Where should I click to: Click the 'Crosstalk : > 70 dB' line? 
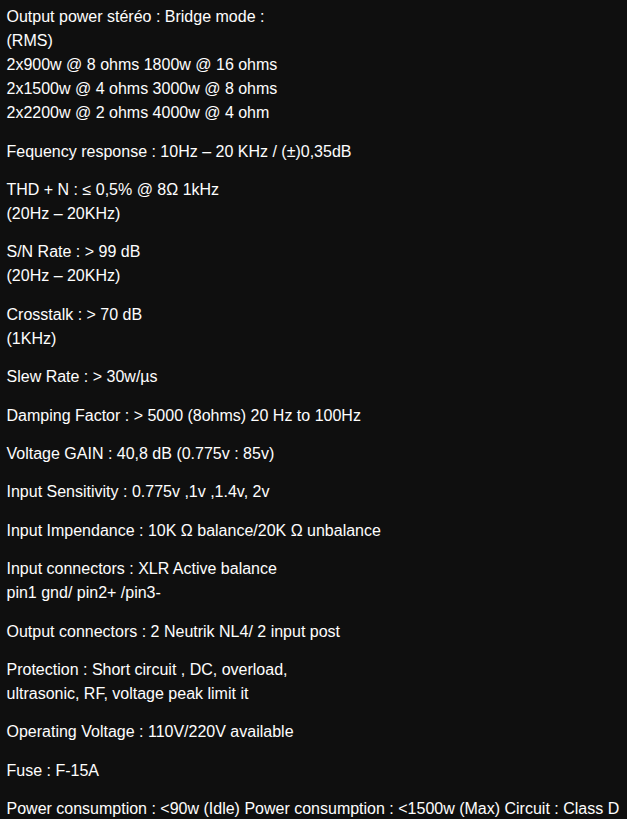pyautogui.click(x=74, y=314)
